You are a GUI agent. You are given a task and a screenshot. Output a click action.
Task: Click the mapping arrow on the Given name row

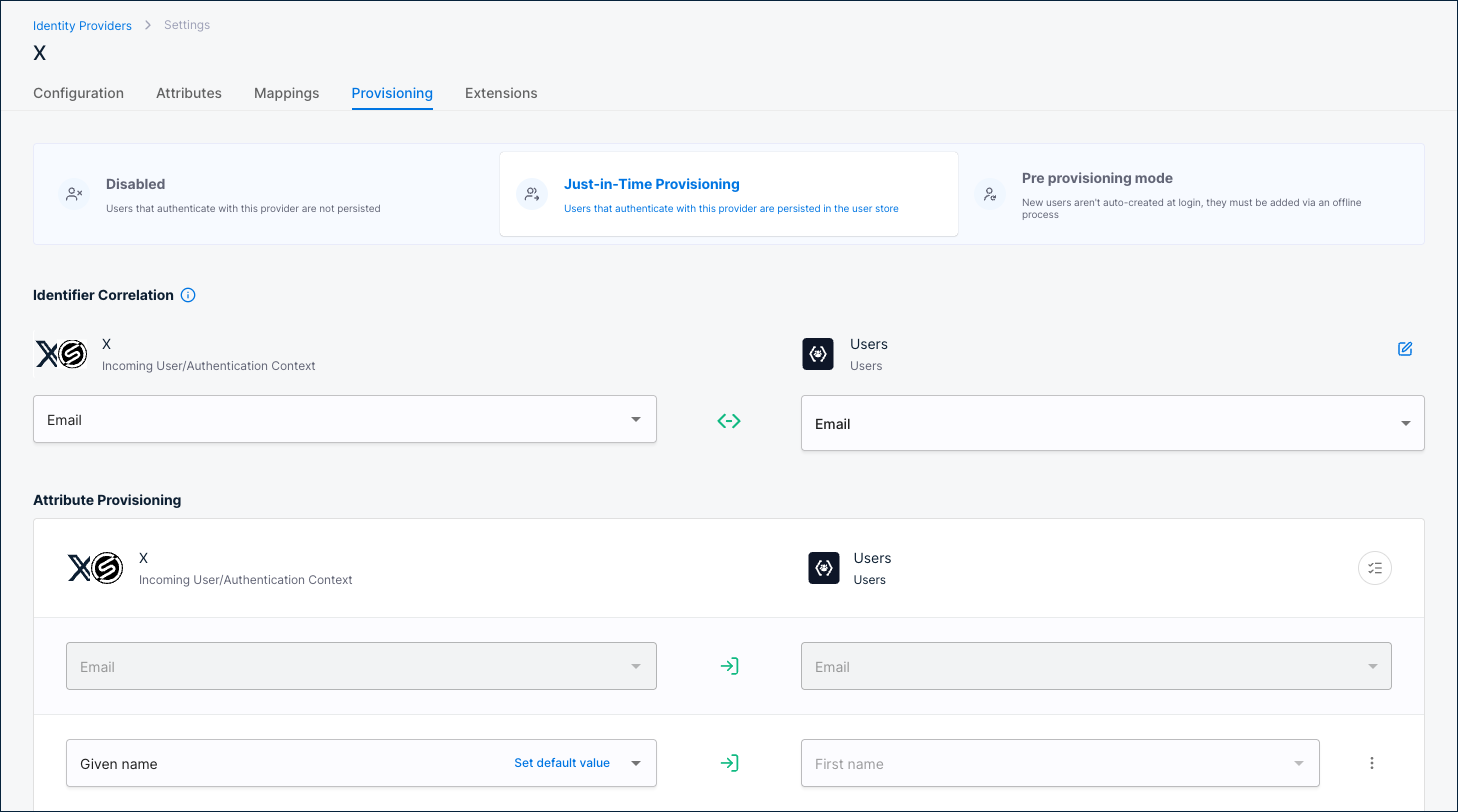point(729,762)
